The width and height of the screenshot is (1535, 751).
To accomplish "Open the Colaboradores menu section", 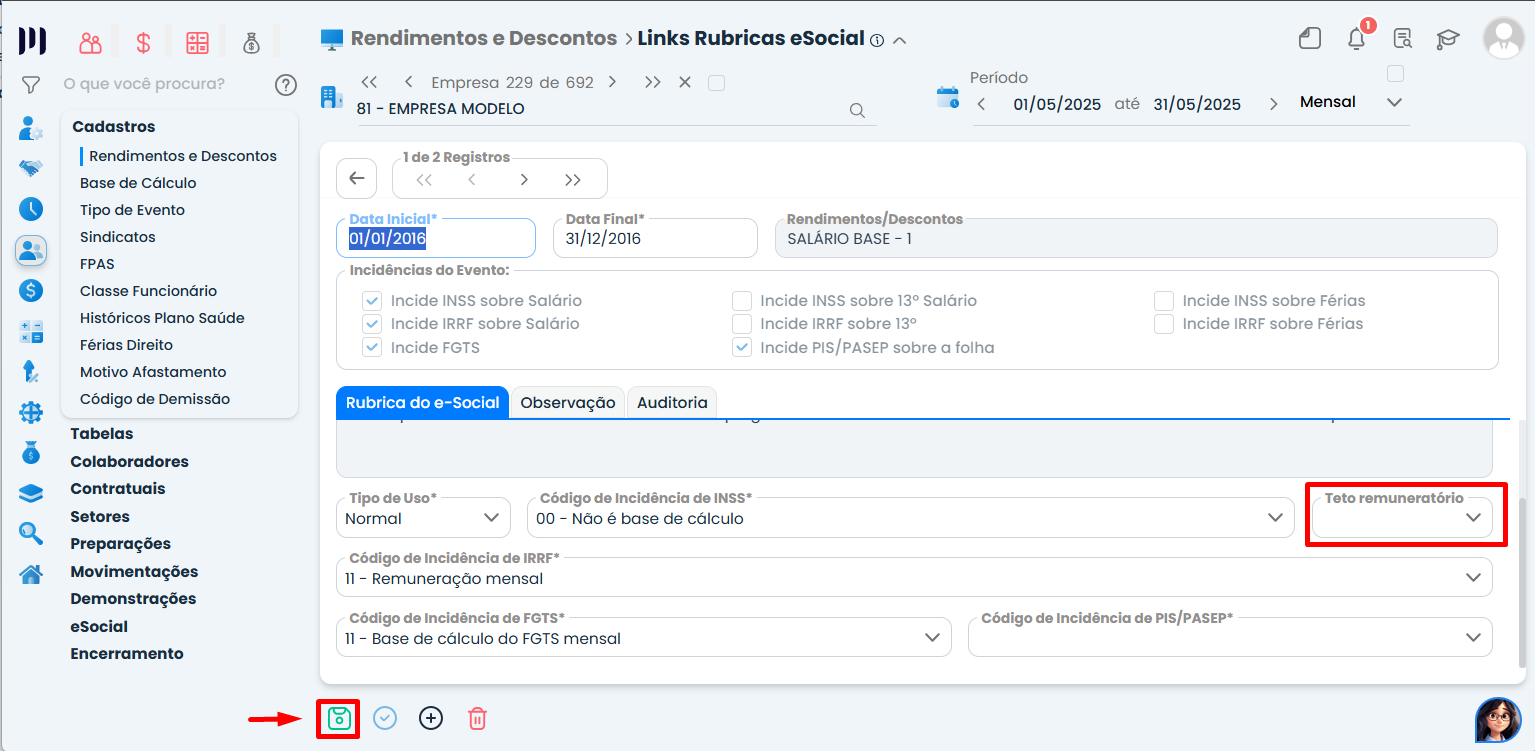I will pyautogui.click(x=129, y=462).
